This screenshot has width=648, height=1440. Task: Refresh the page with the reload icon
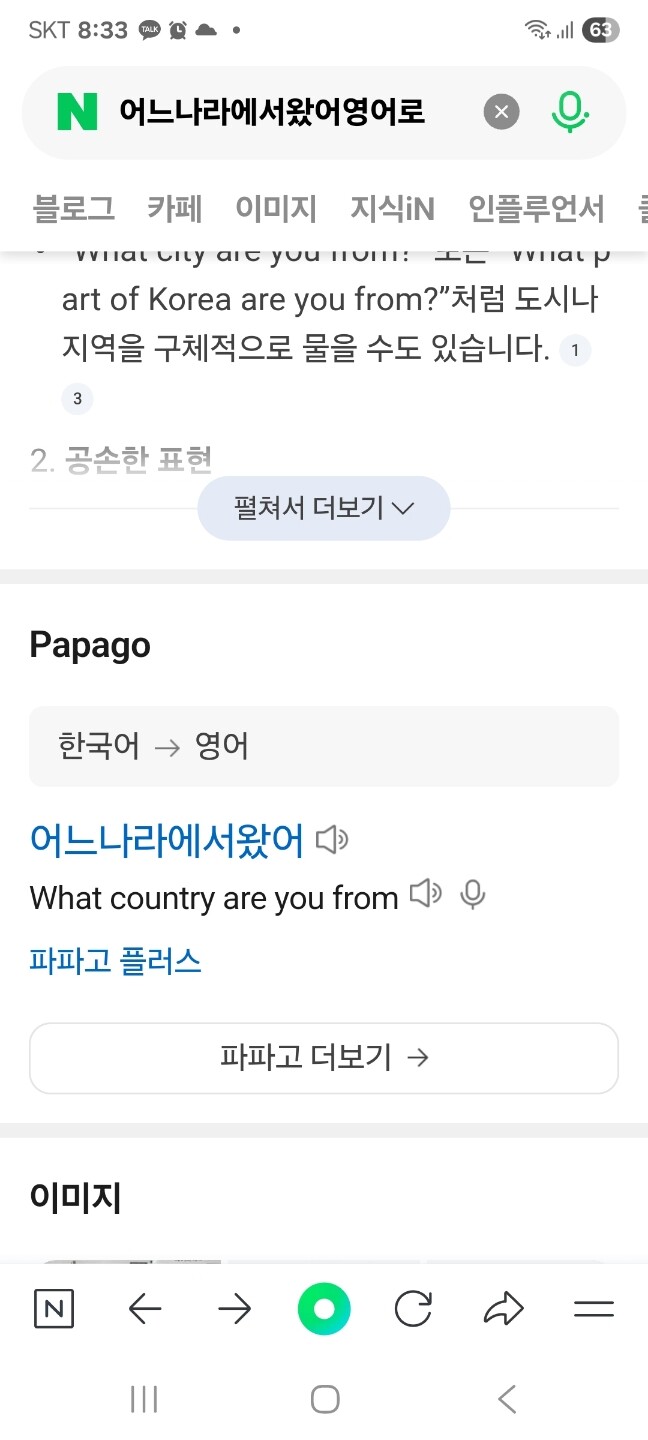[x=413, y=1308]
